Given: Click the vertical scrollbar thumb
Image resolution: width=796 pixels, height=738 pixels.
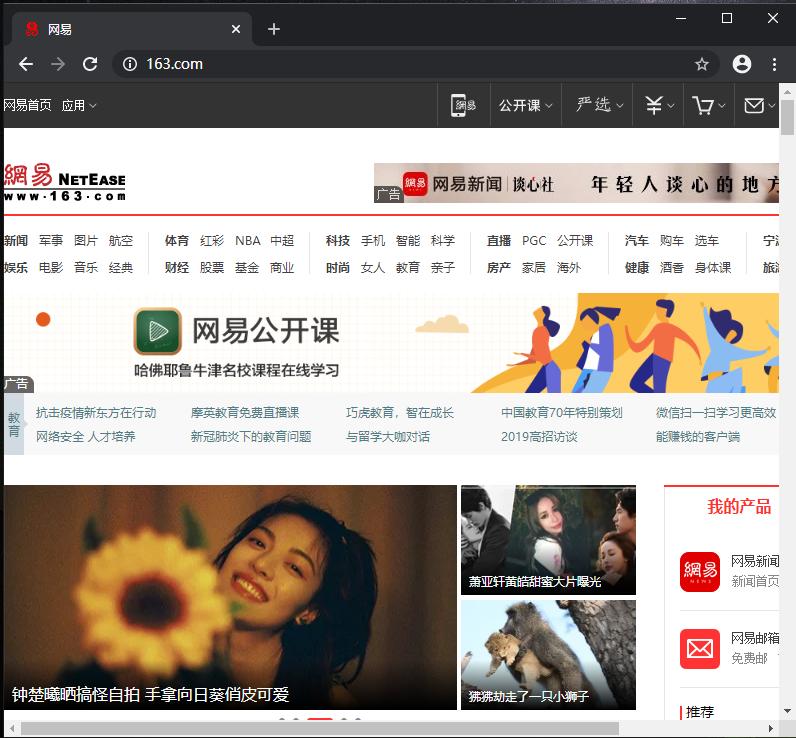Looking at the screenshot, I should (787, 117).
